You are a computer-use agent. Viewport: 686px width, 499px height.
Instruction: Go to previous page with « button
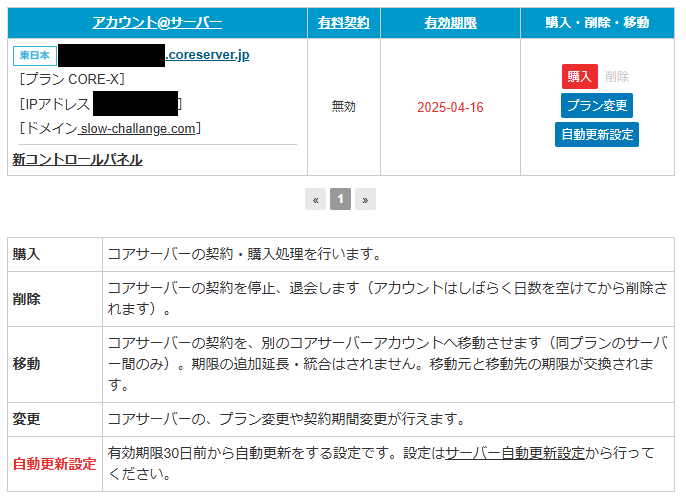tap(316, 199)
